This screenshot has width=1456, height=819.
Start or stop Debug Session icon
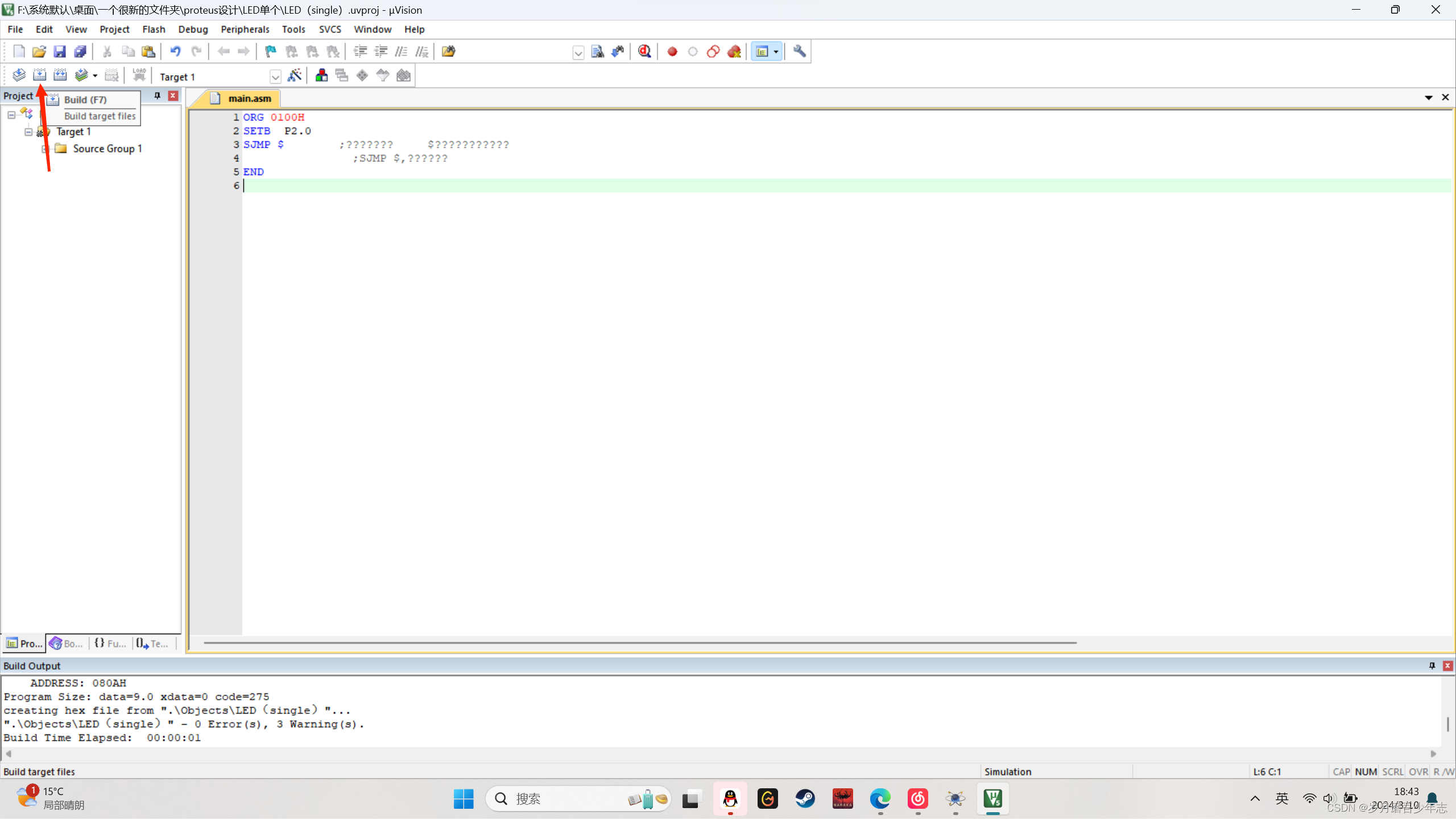[644, 52]
